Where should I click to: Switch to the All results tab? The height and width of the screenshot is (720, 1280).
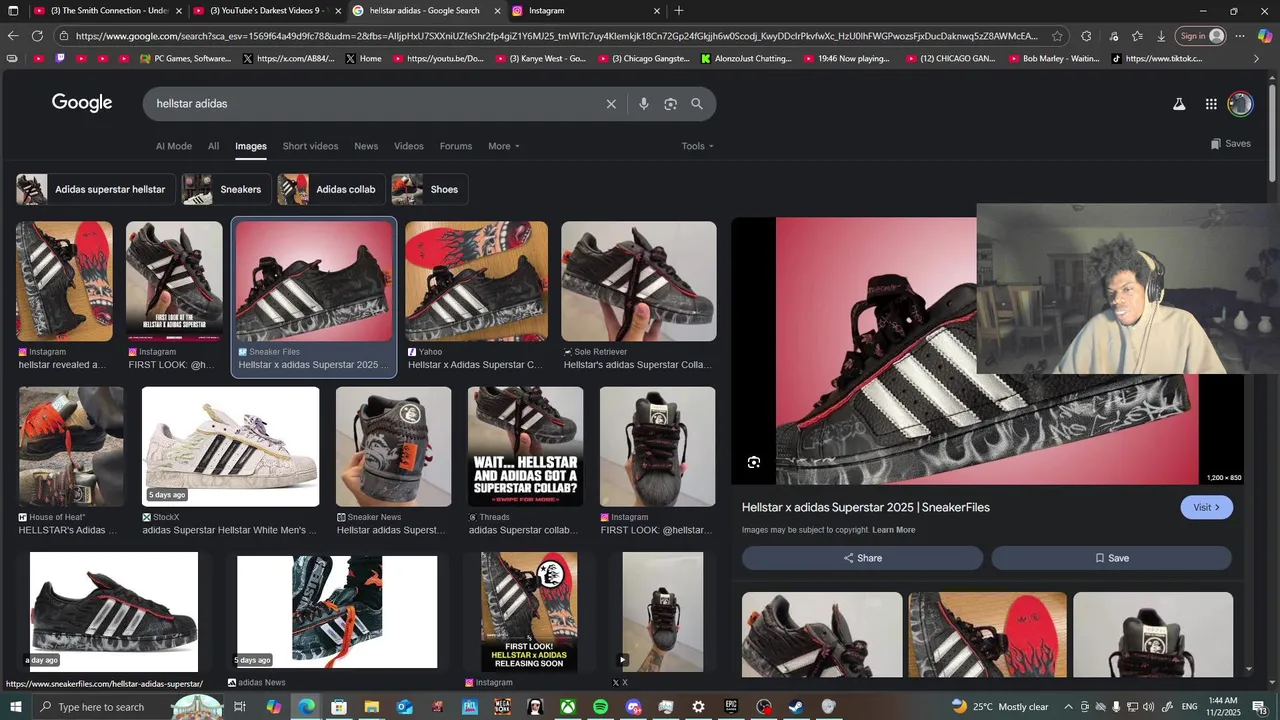pyautogui.click(x=213, y=146)
